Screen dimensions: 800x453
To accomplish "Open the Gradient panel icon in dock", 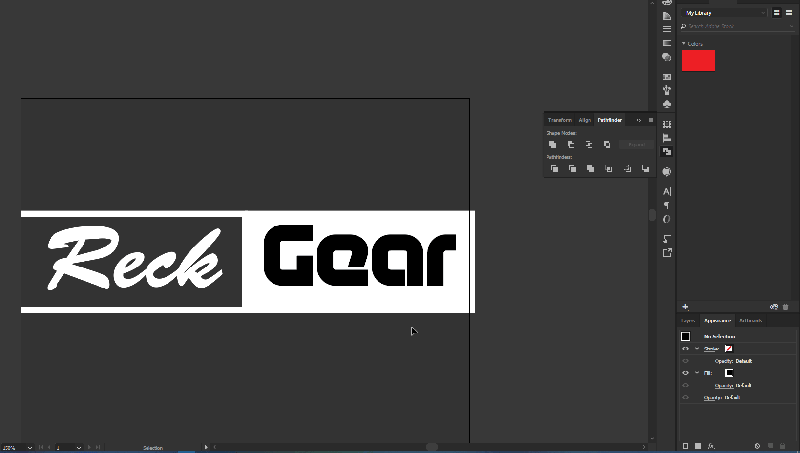I will [667, 43].
